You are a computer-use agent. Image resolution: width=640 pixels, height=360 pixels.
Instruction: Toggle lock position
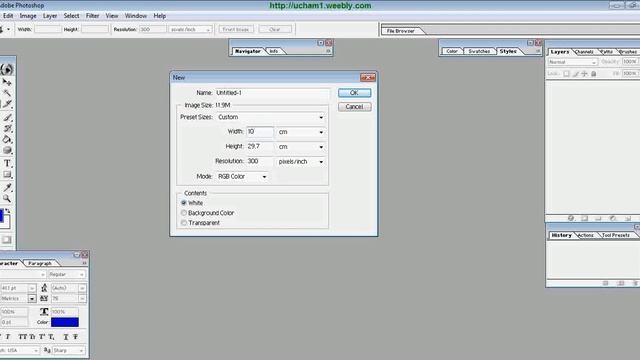(x=584, y=74)
